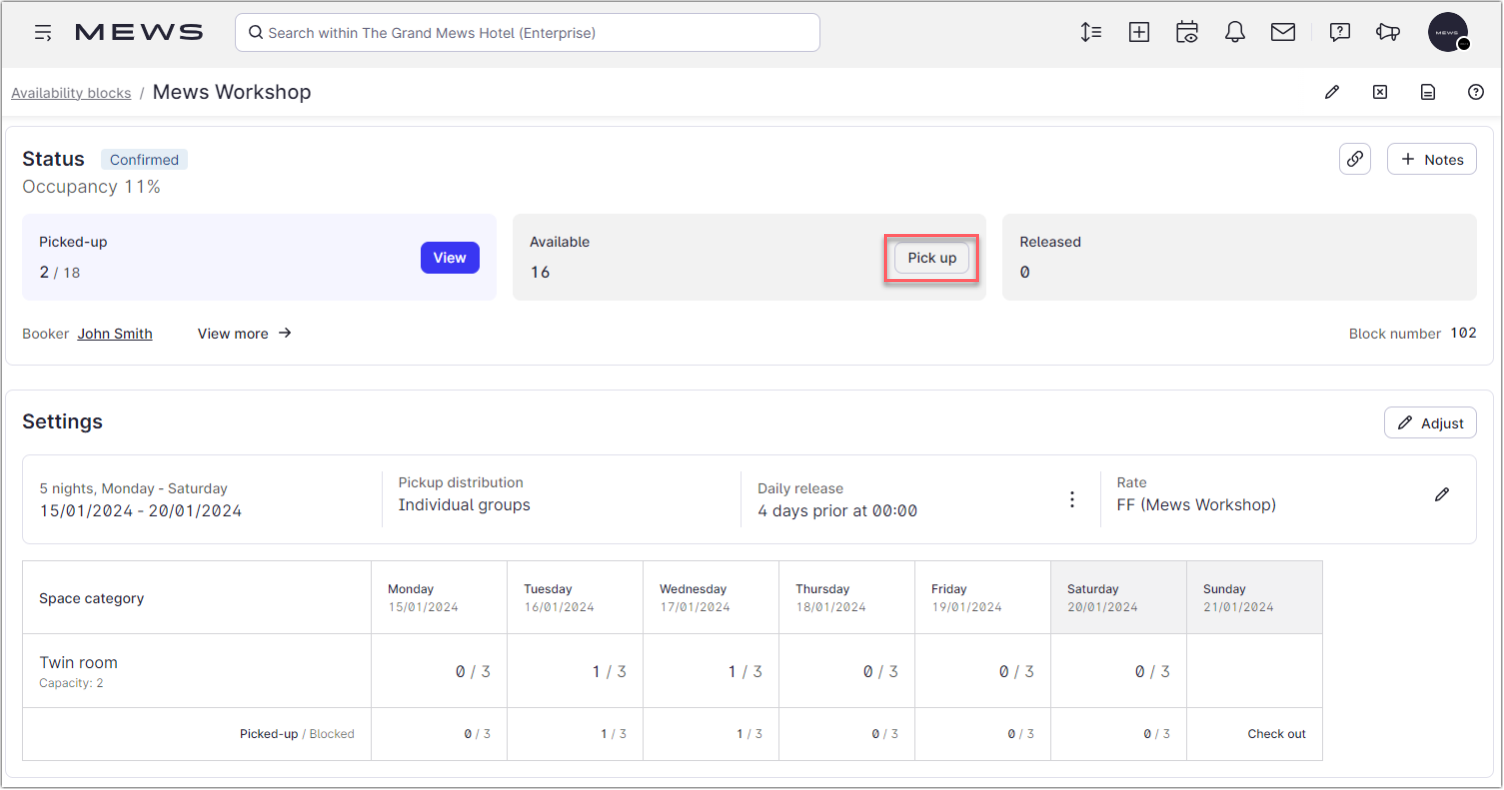The image size is (1504, 790).
Task: Click the edit pencil icon in page header
Action: 1332,92
